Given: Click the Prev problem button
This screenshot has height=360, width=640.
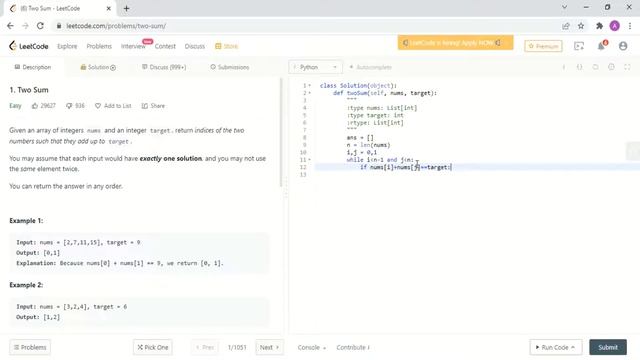Looking at the screenshot, I should click(x=205, y=347).
